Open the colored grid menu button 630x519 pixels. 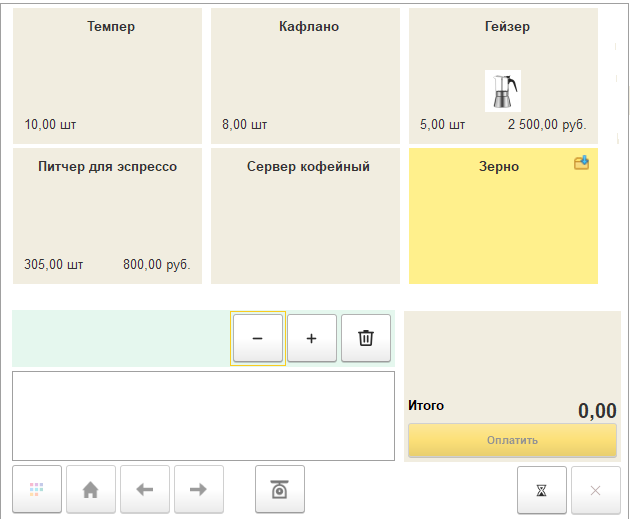point(37,489)
